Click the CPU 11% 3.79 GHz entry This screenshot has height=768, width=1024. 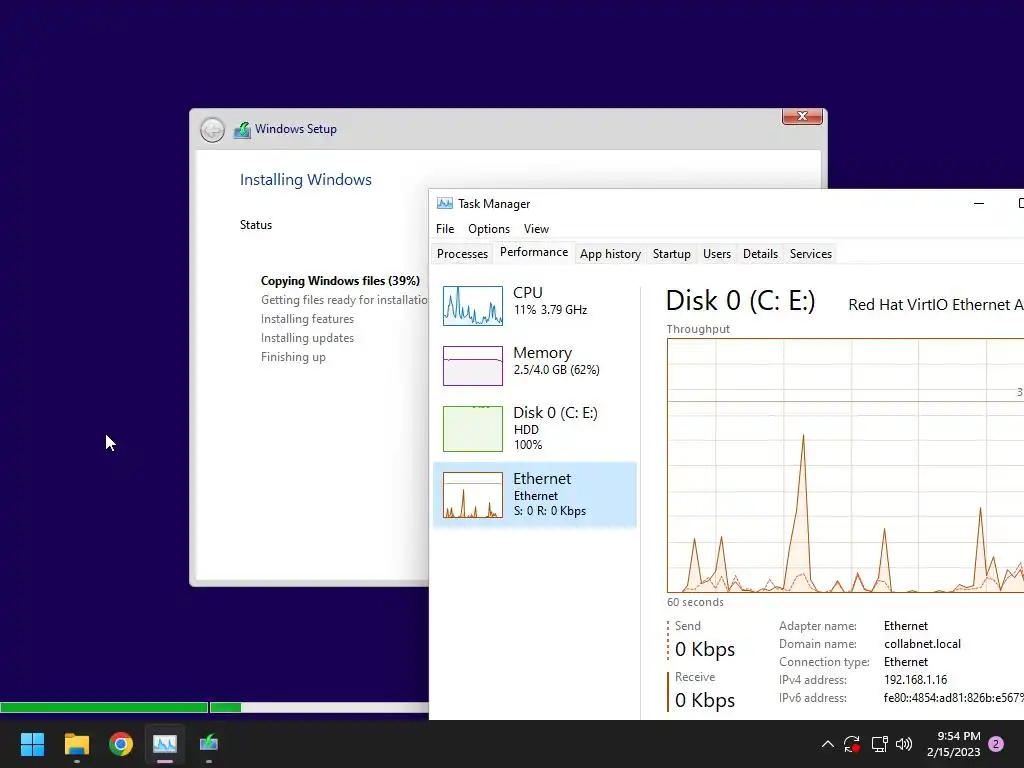pyautogui.click(x=535, y=306)
